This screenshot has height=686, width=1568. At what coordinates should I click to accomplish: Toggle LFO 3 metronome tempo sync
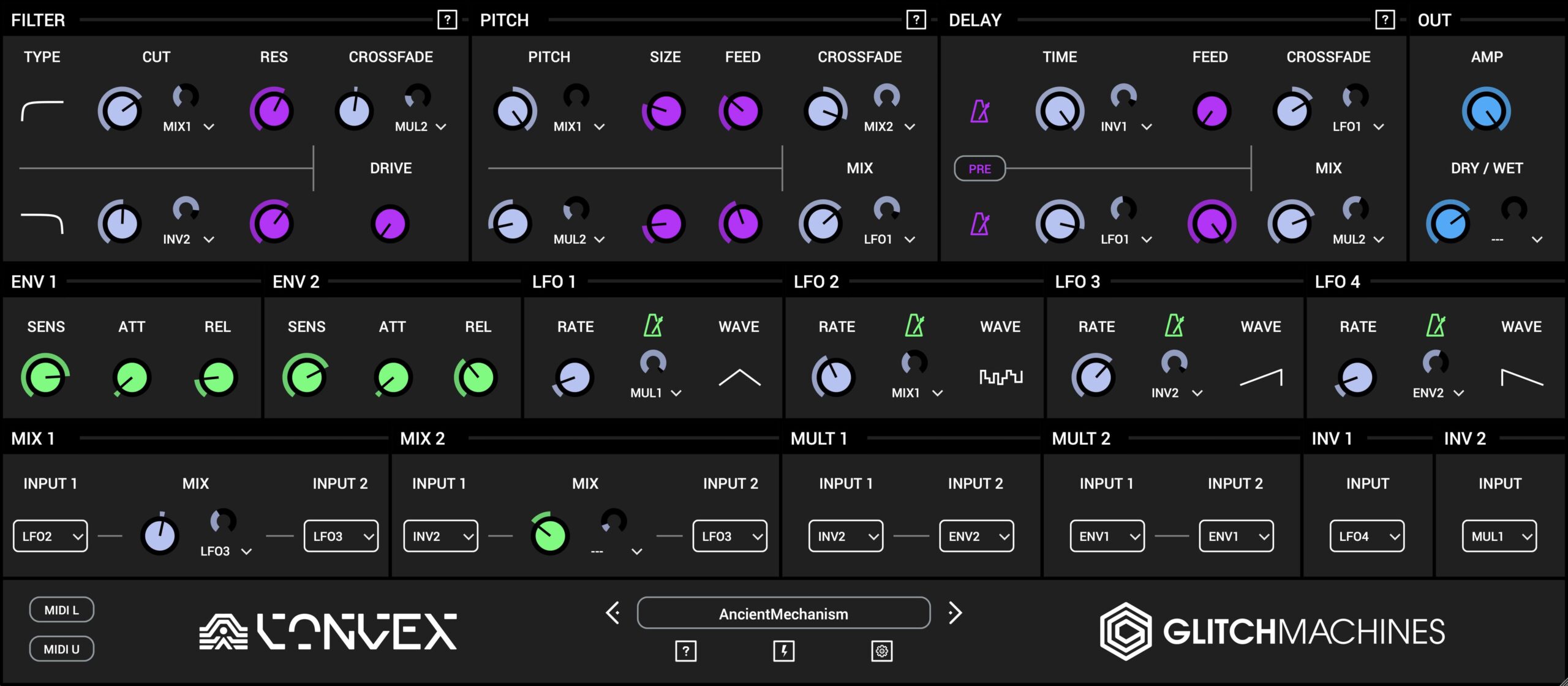(x=1174, y=325)
